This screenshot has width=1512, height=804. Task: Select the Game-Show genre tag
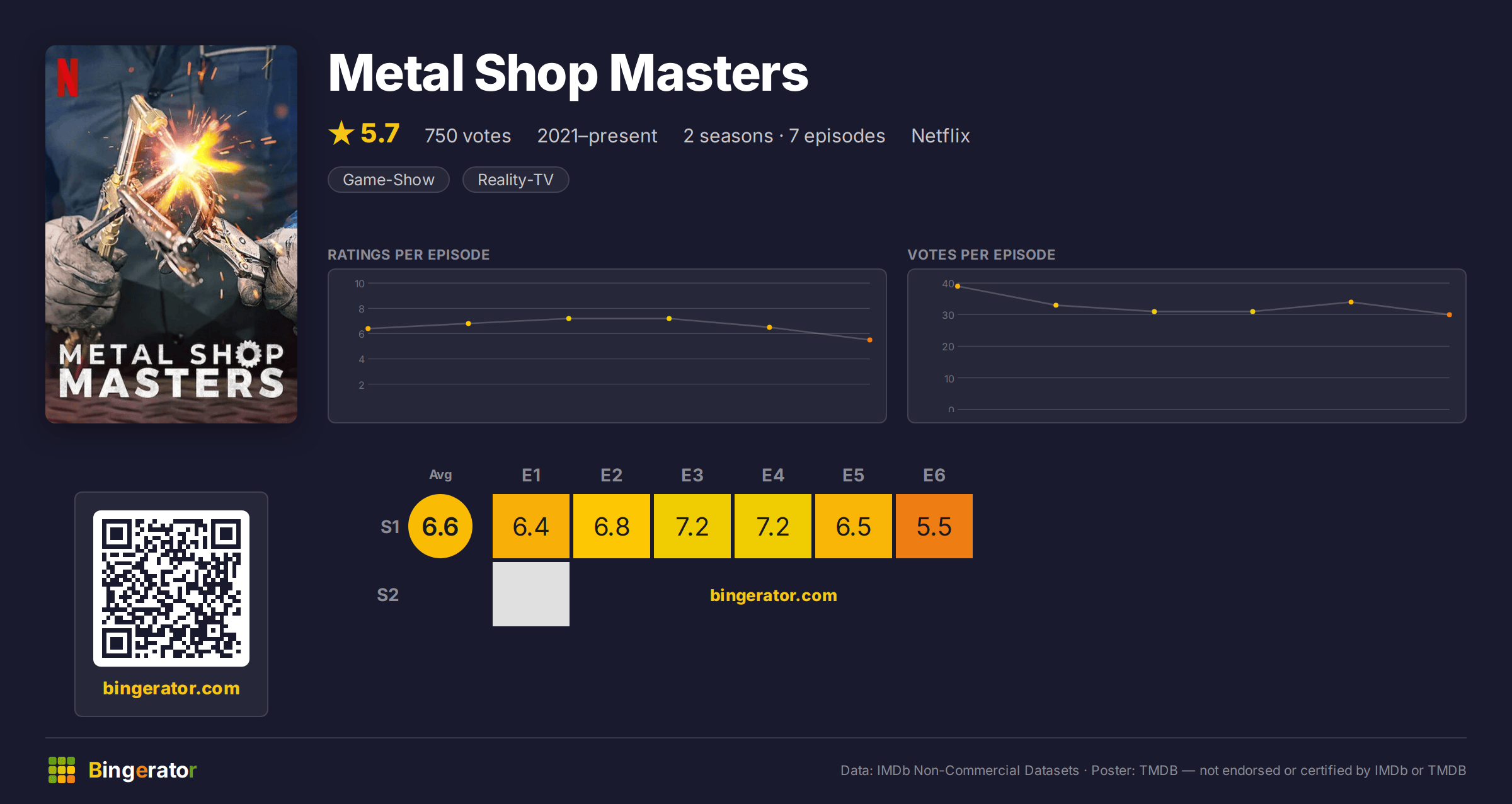coord(389,180)
